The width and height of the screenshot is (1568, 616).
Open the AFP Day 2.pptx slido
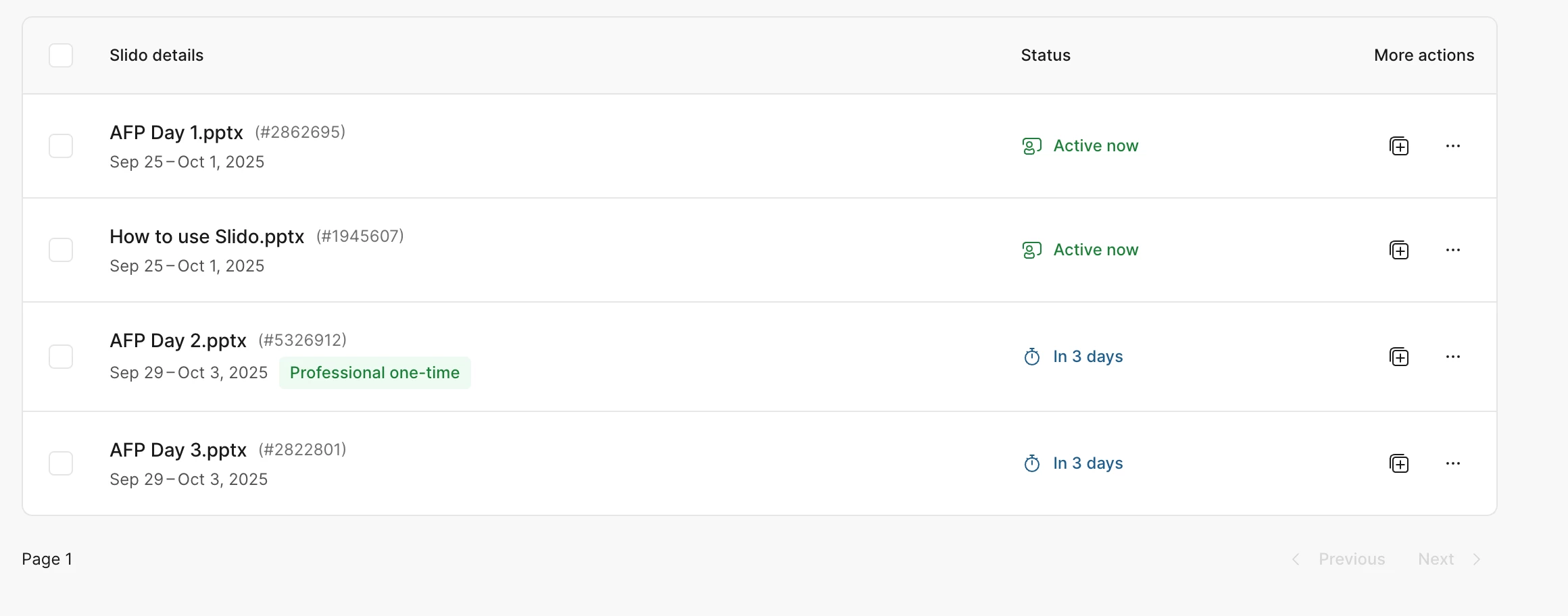(x=178, y=340)
